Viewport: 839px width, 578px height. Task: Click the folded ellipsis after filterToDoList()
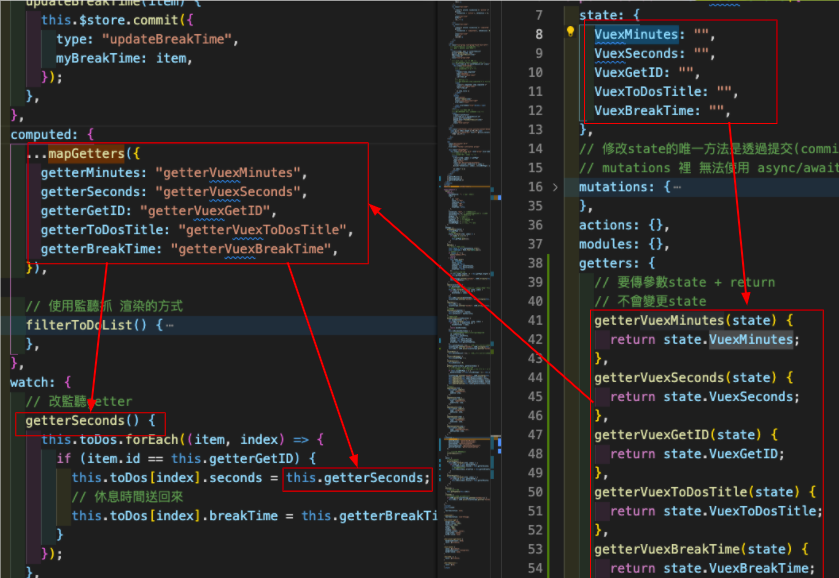(170, 325)
